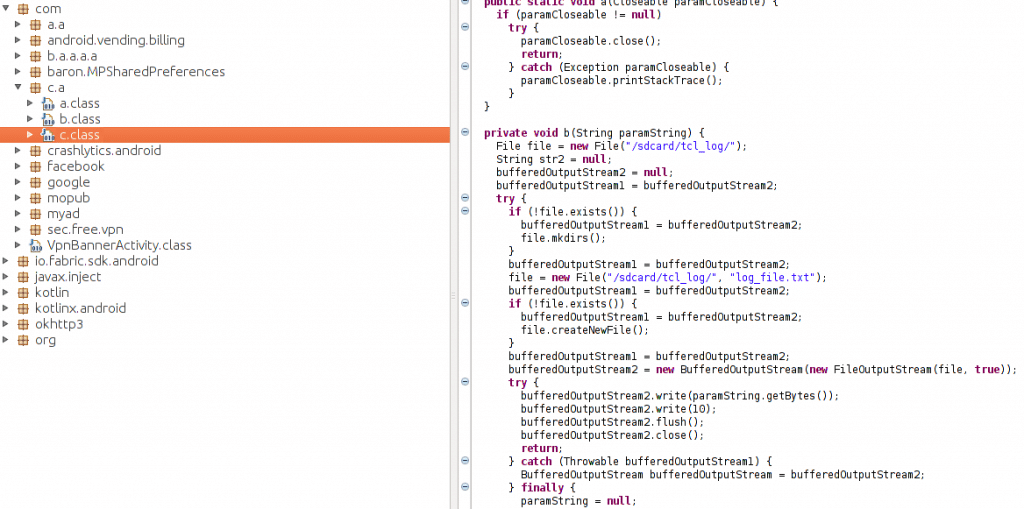Click the com package icon
This screenshot has height=509, width=1024.
pyautogui.click(x=23, y=9)
